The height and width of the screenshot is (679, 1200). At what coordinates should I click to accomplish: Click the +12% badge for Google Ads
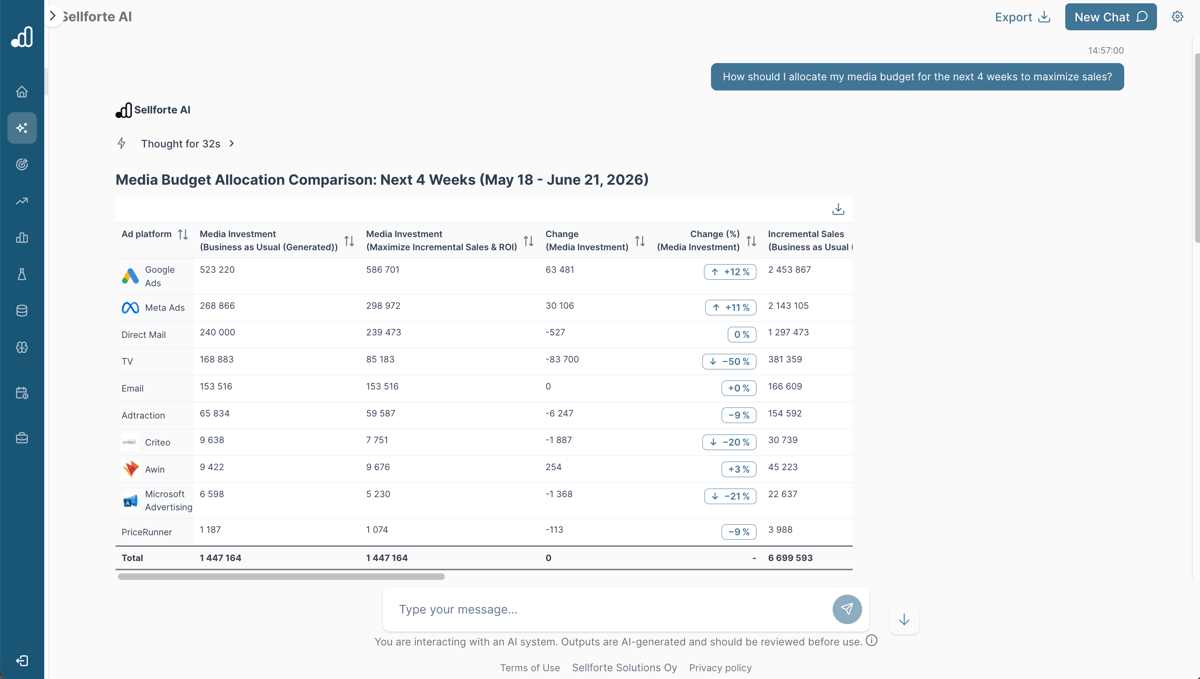(730, 272)
